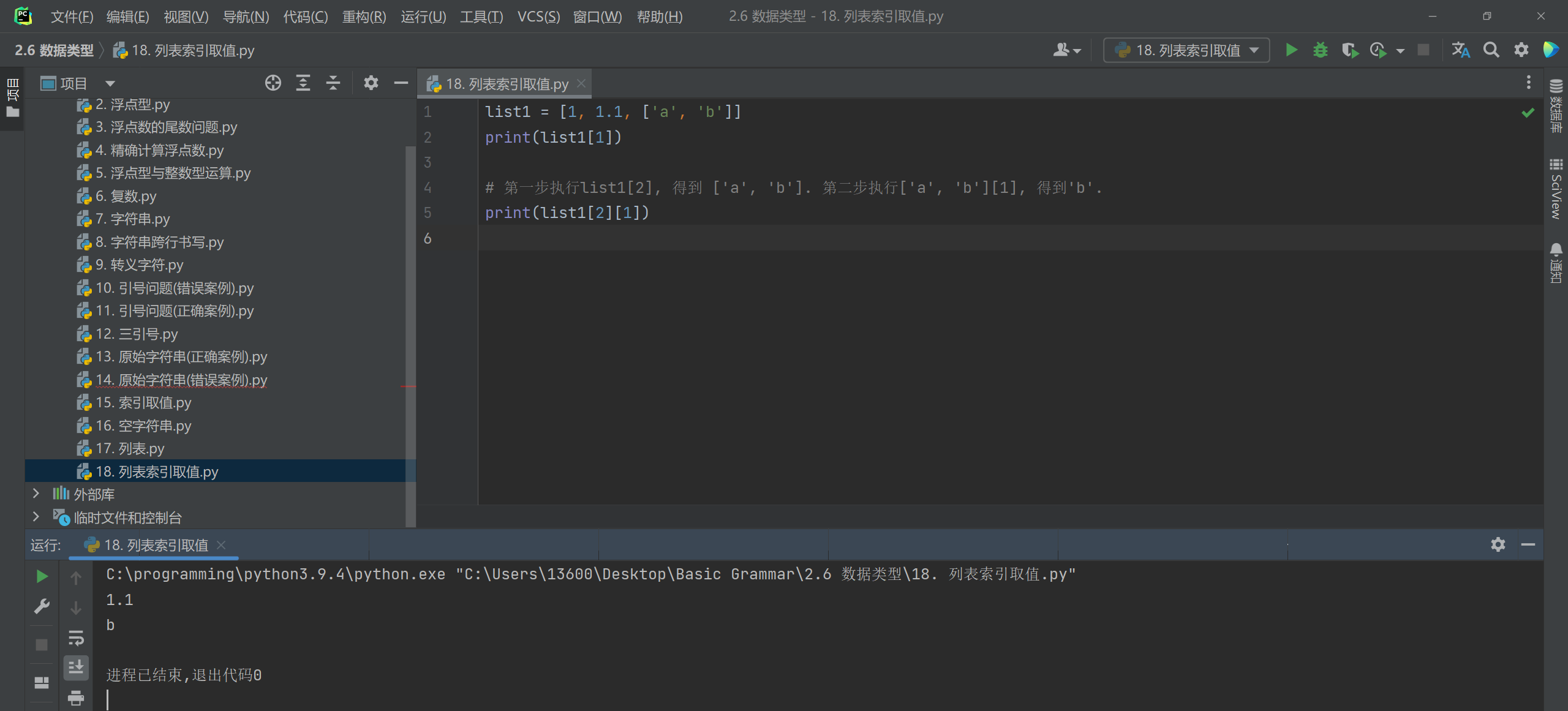Open the 数据库 side tool window
Screen dimensions: 1568x711
pos(1556,105)
